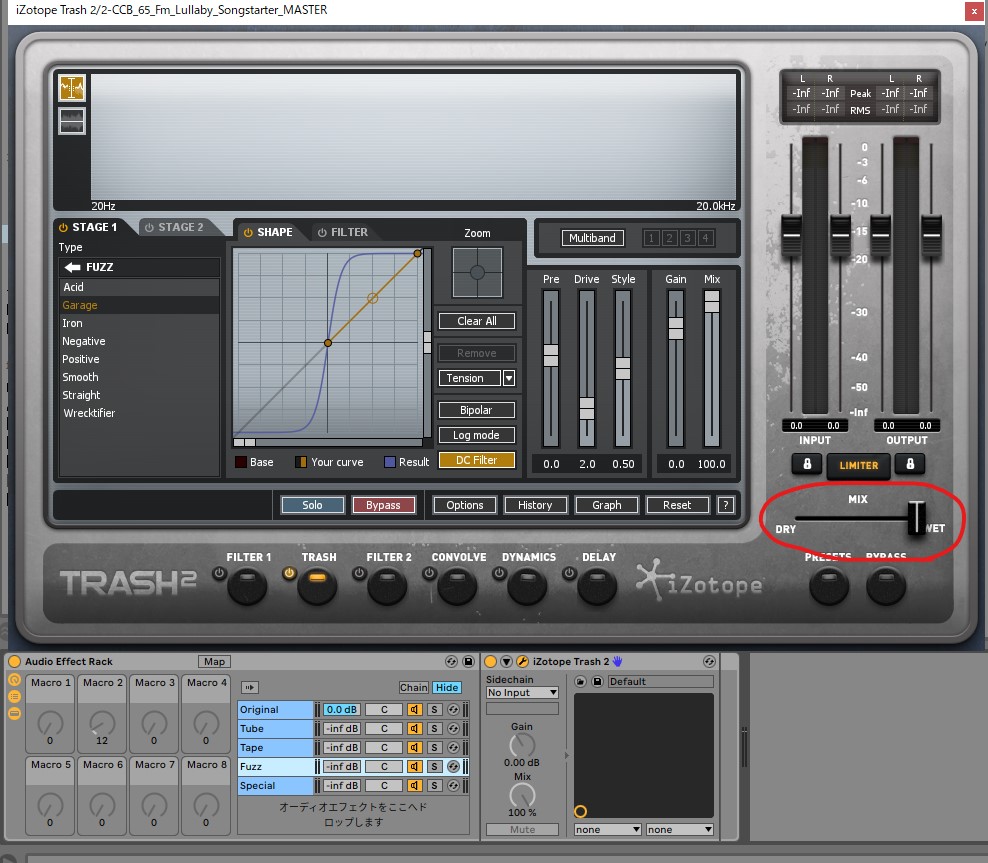Enable Log mode
988x863 pixels.
(476, 435)
